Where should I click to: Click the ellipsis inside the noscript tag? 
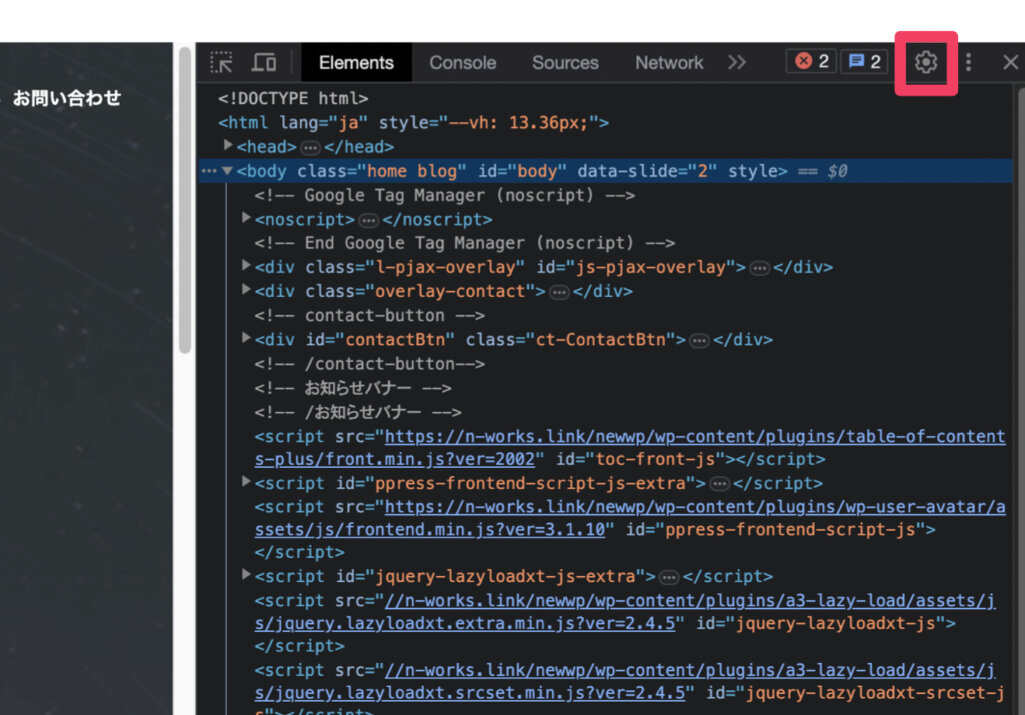[x=369, y=220]
